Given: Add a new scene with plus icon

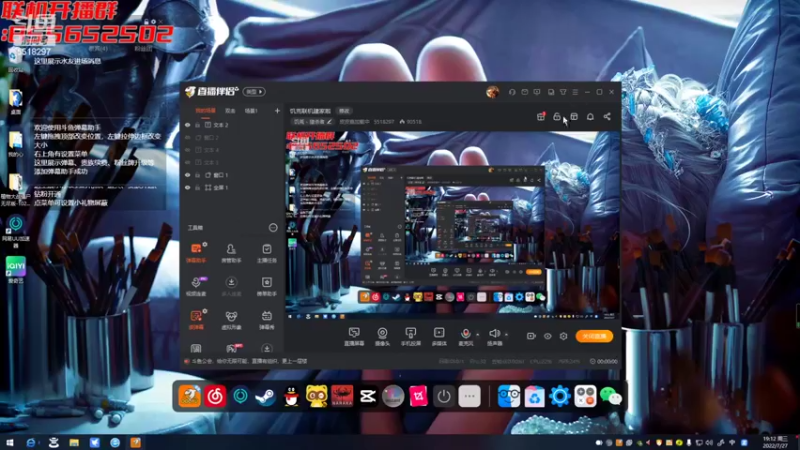Looking at the screenshot, I should [277, 111].
